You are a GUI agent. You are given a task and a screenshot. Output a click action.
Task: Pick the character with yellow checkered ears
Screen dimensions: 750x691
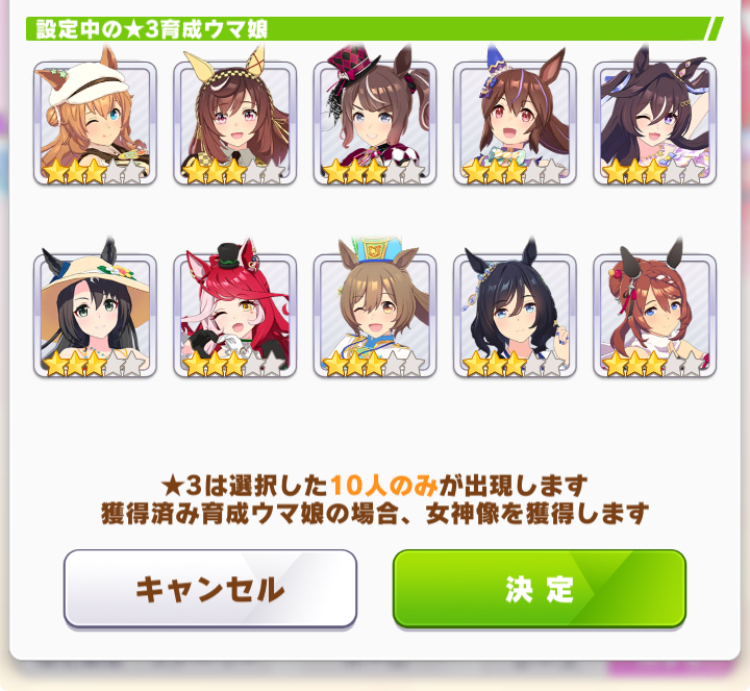point(235,123)
